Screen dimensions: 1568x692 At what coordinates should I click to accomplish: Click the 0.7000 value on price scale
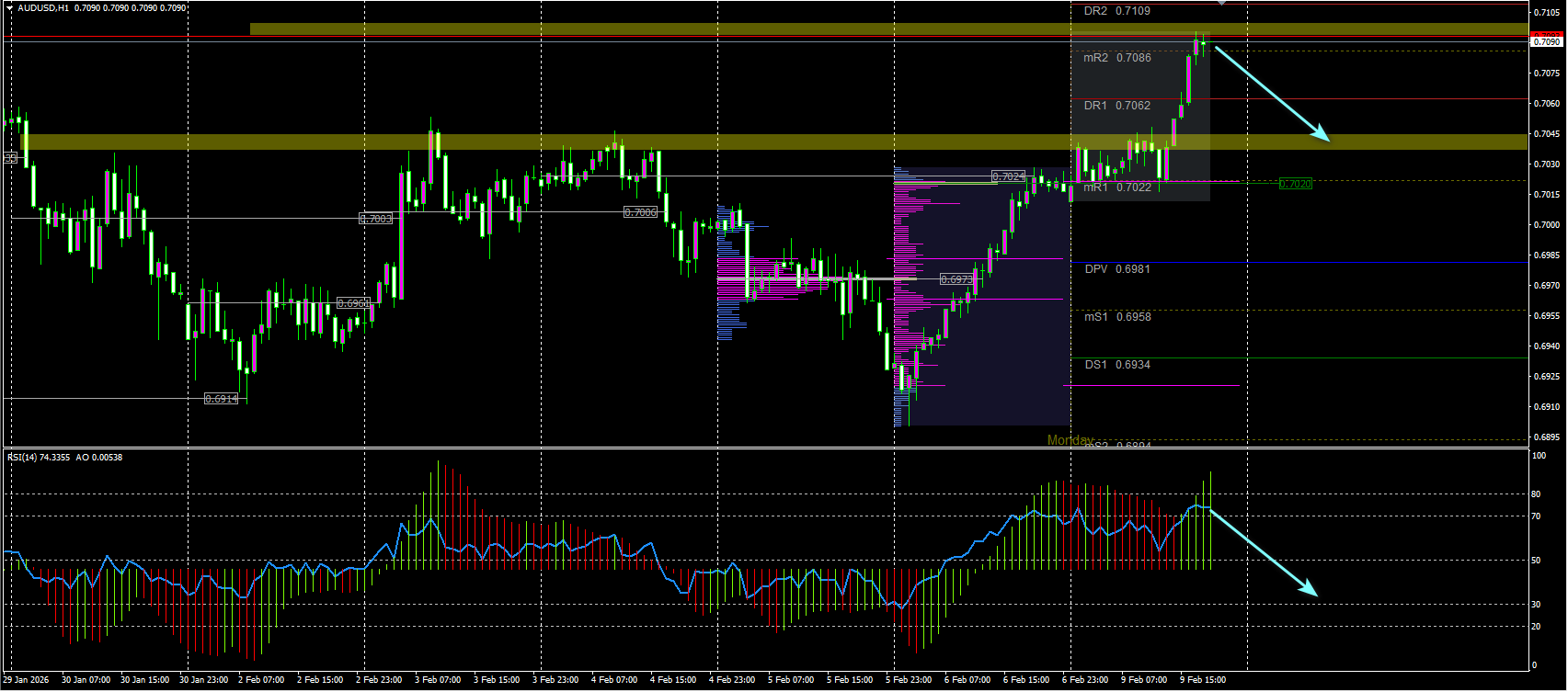(x=1546, y=225)
